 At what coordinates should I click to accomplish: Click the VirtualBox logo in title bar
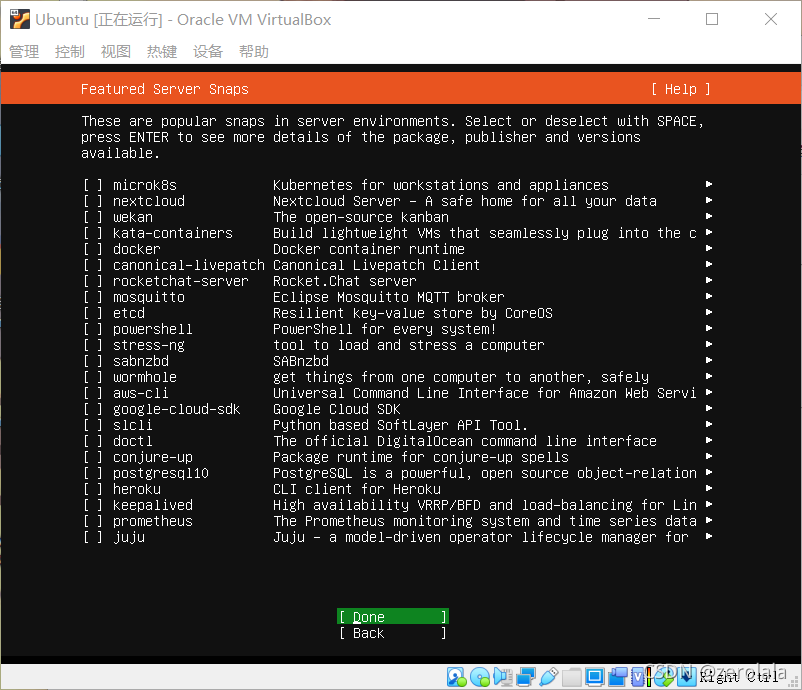19,19
